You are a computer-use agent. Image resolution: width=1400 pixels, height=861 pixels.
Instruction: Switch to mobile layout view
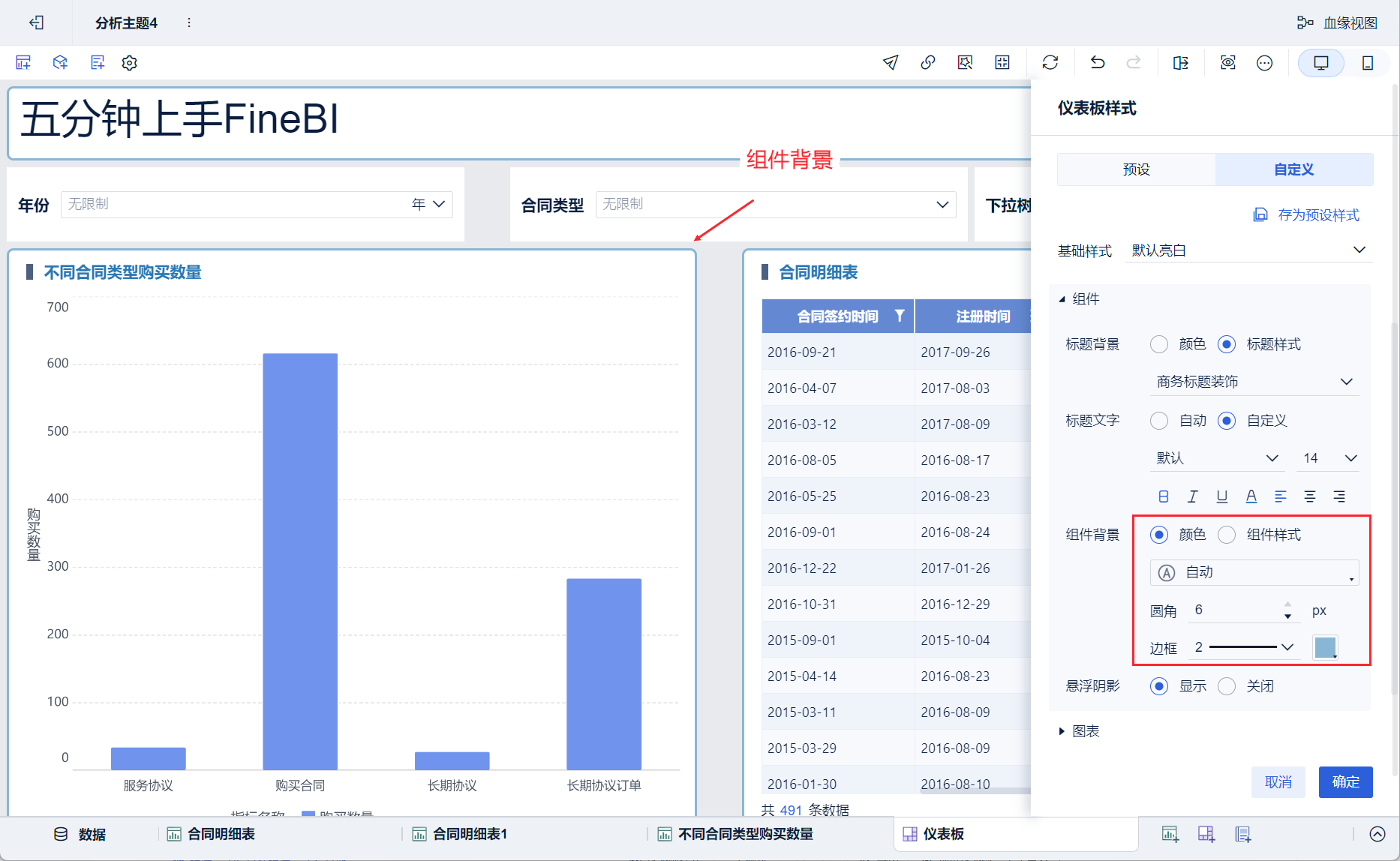tap(1368, 62)
